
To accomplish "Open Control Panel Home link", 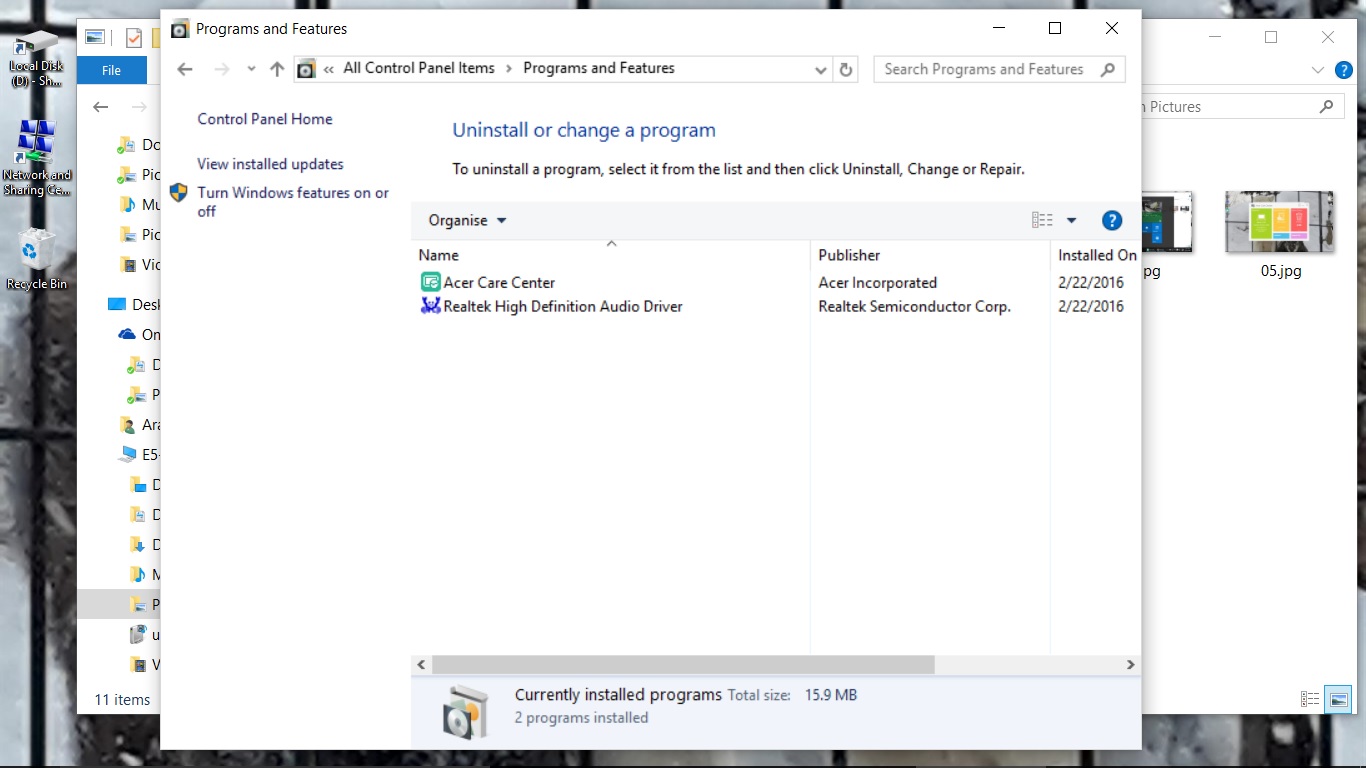I will point(265,119).
